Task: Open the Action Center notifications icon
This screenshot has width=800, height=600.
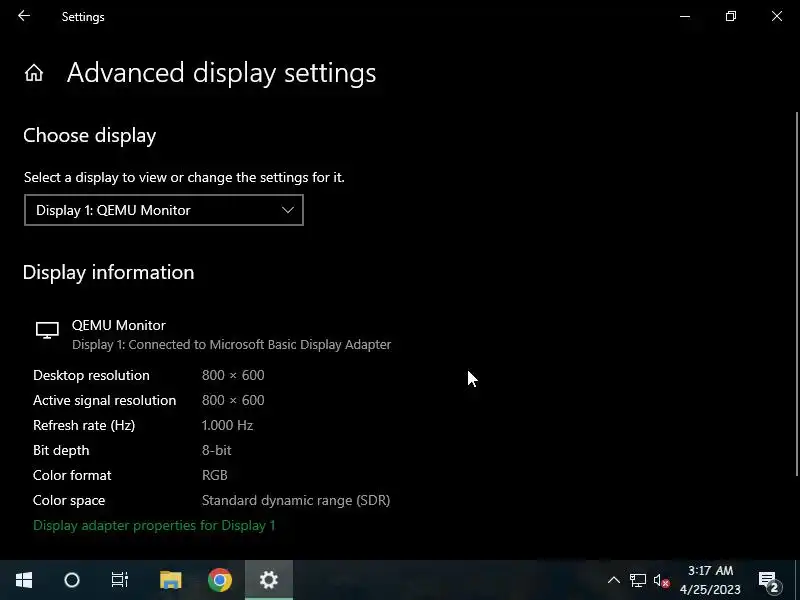Action: (x=769, y=581)
